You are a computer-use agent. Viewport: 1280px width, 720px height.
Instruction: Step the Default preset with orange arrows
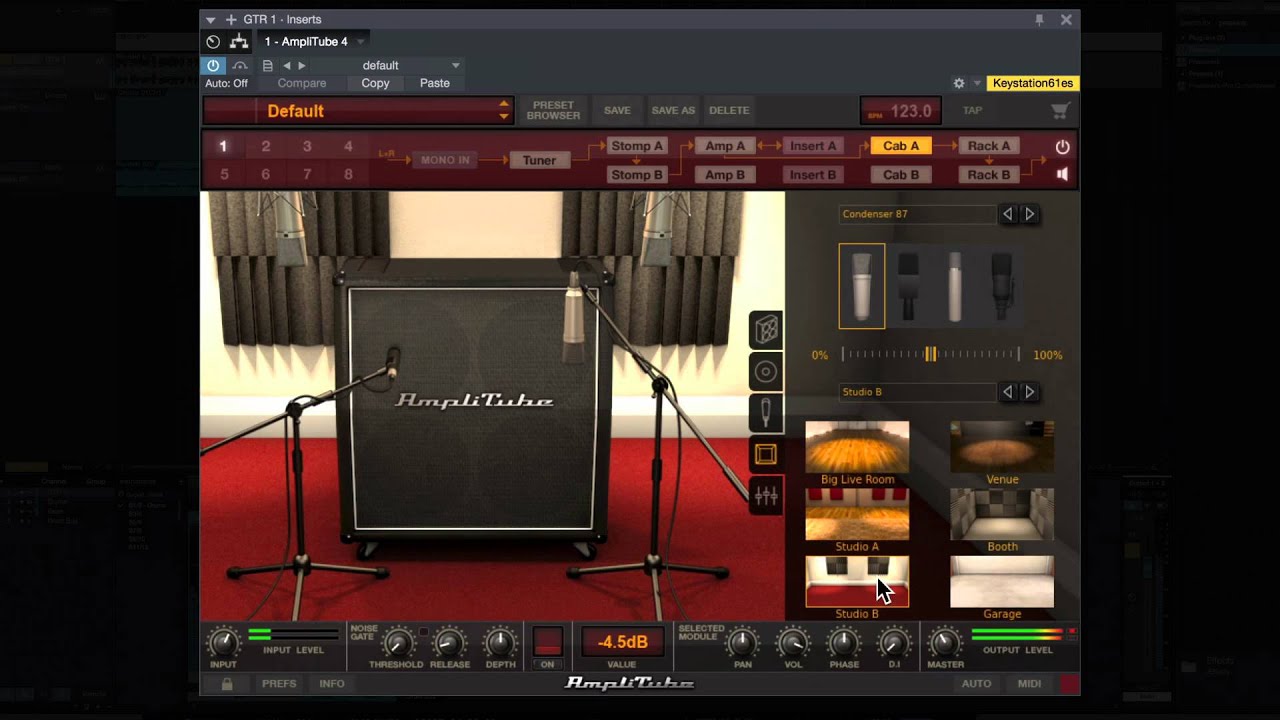pyautogui.click(x=504, y=111)
